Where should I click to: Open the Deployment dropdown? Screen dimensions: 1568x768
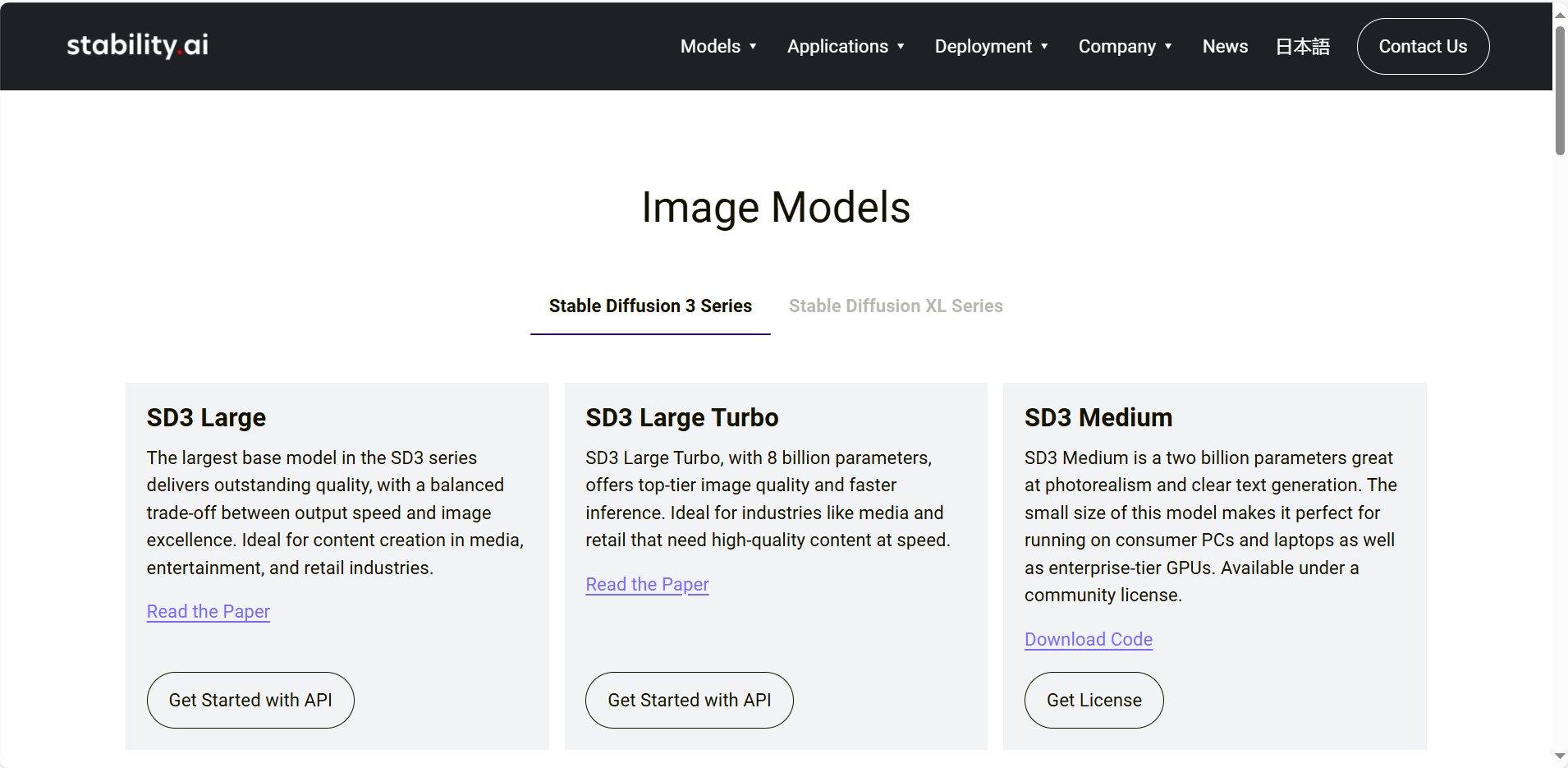pos(991,47)
